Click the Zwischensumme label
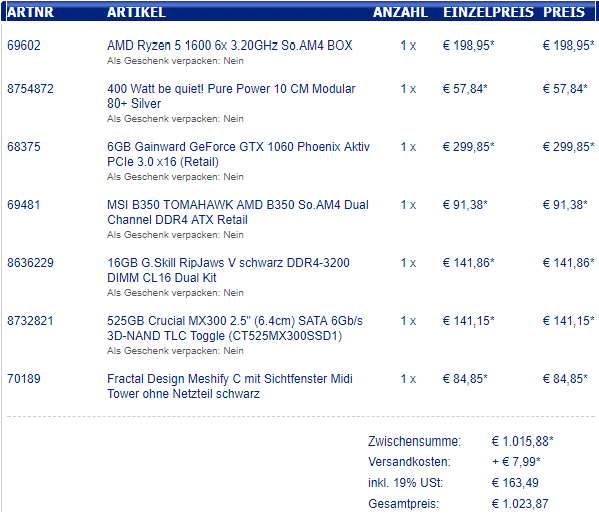The height and width of the screenshot is (518, 599). pos(414,441)
